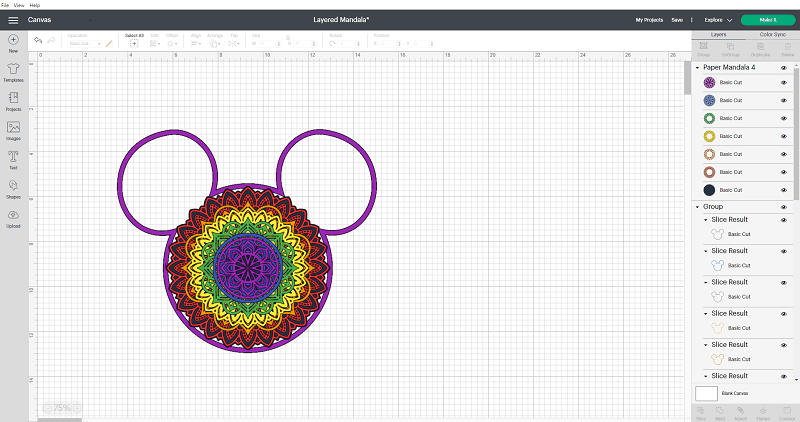
Task: Open the Operation Basic Cut dropdown
Action: [x=85, y=44]
